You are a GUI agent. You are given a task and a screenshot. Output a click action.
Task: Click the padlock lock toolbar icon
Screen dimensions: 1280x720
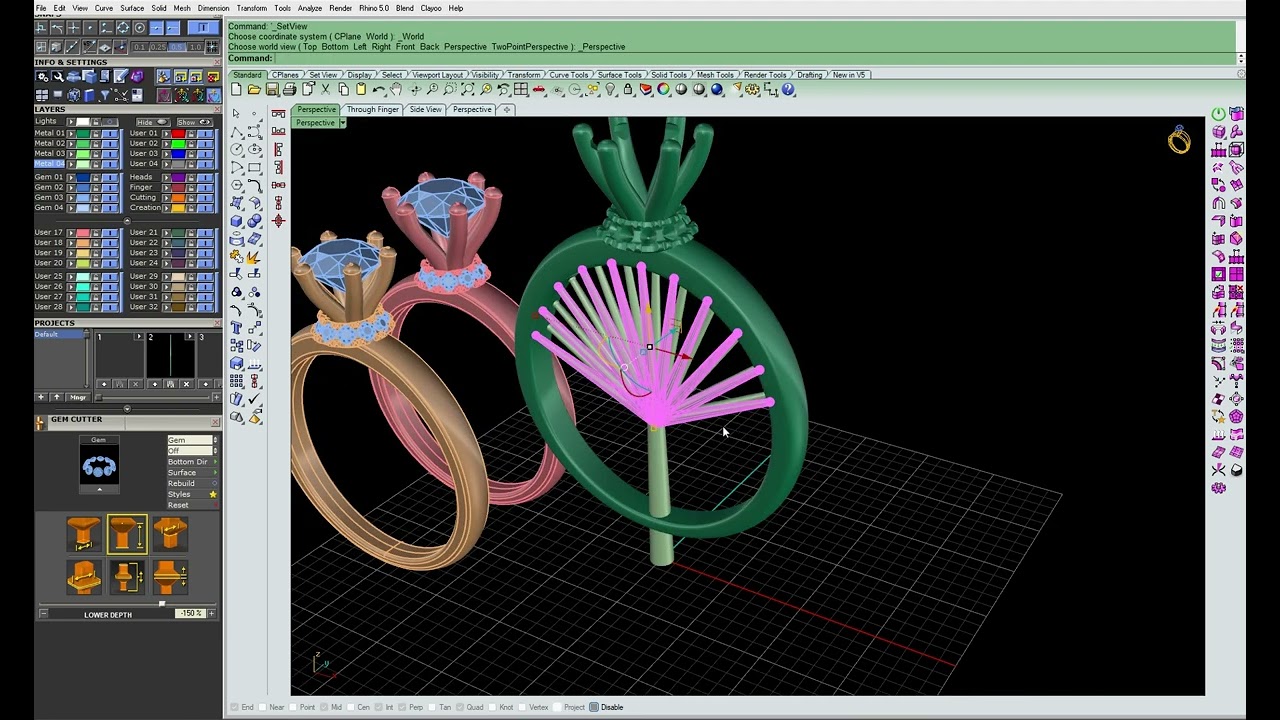pyautogui.click(x=628, y=90)
